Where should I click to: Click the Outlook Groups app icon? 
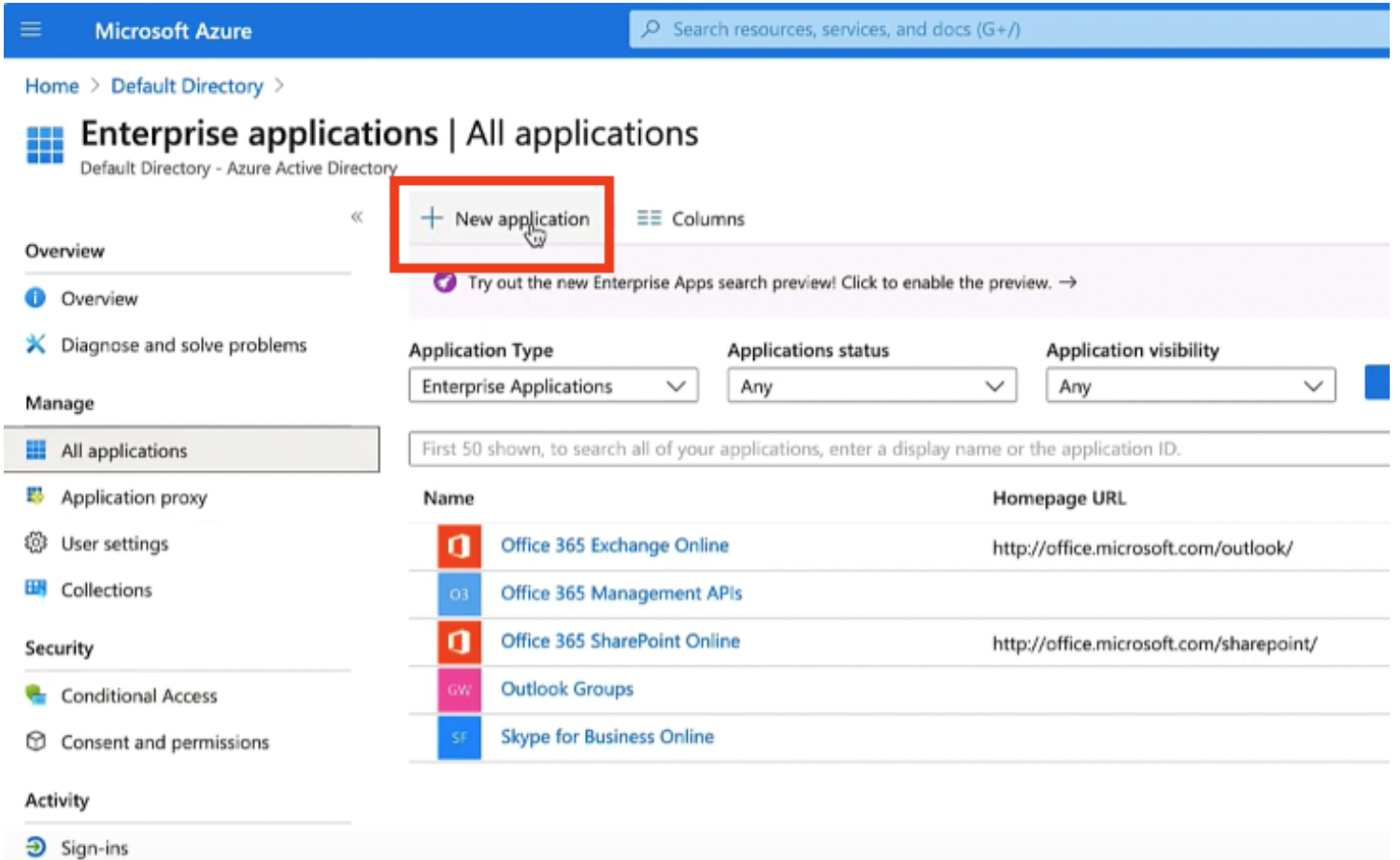click(460, 690)
